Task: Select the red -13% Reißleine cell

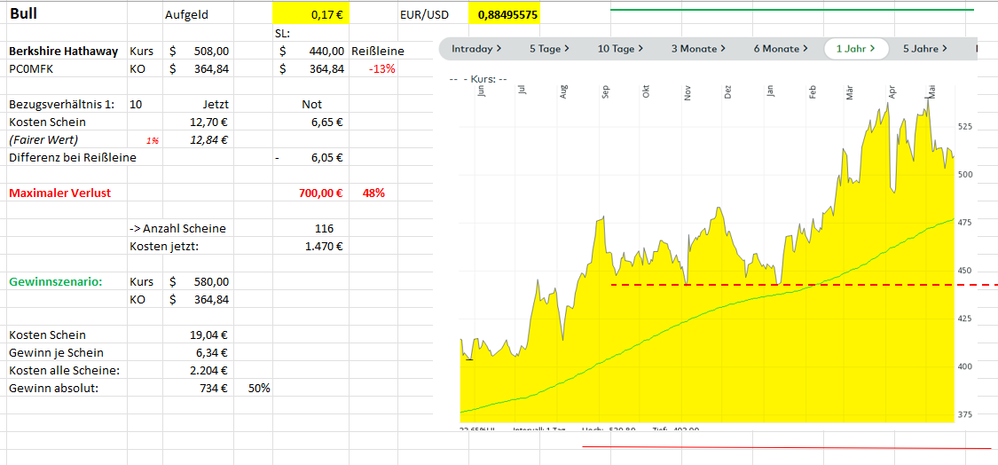Action: coord(378,69)
